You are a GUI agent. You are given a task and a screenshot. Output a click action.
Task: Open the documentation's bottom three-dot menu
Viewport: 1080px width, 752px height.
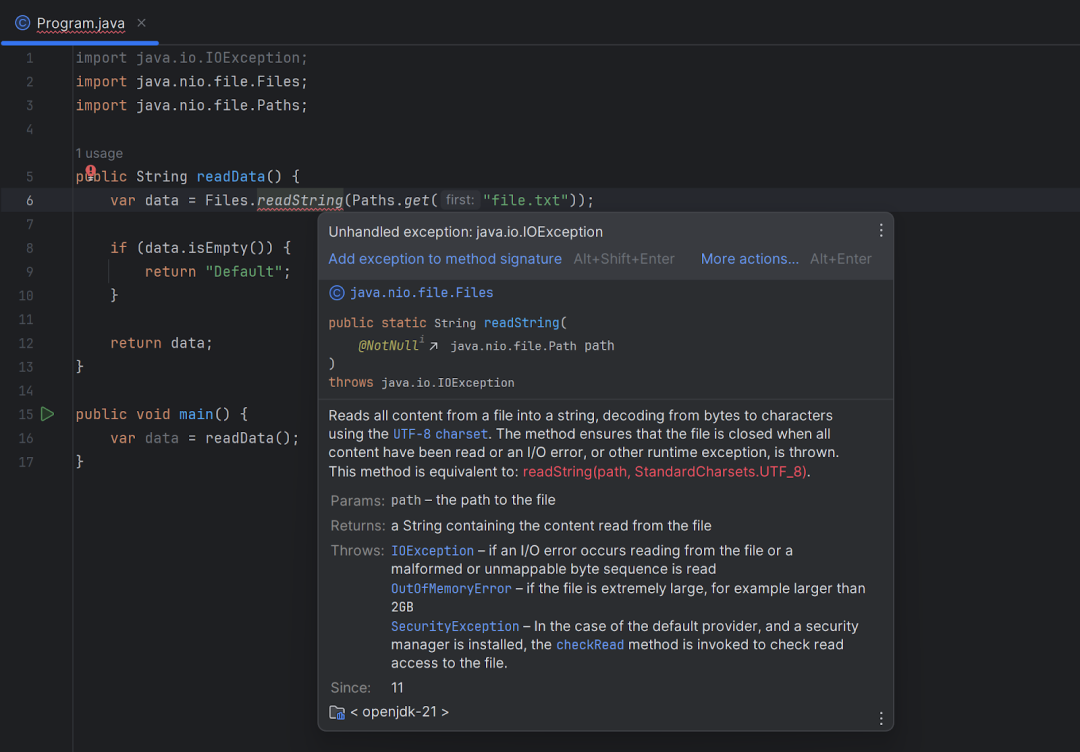coord(880,718)
